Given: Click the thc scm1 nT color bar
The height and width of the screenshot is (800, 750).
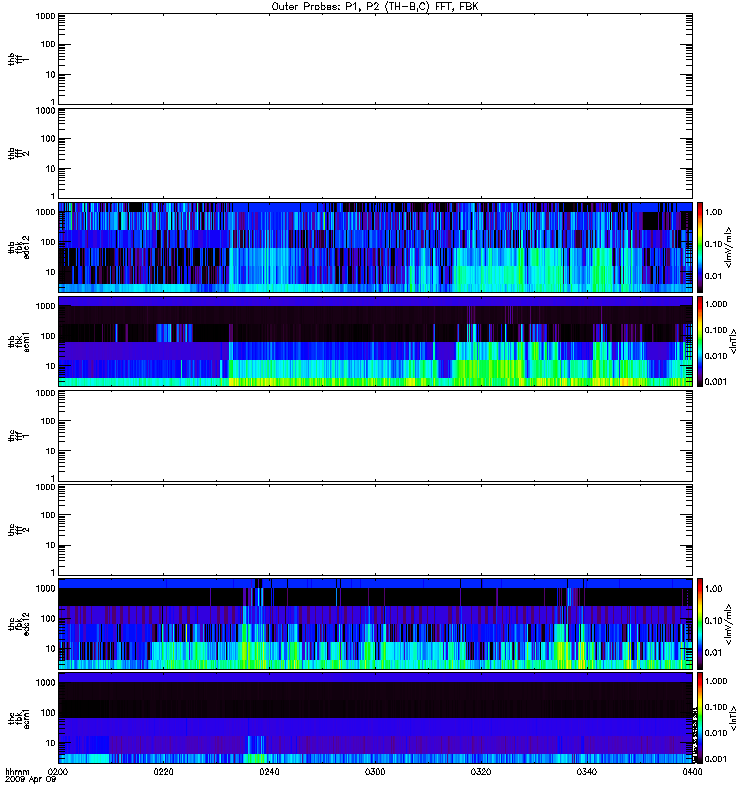Looking at the screenshot, I should pyautogui.click(x=700, y=718).
